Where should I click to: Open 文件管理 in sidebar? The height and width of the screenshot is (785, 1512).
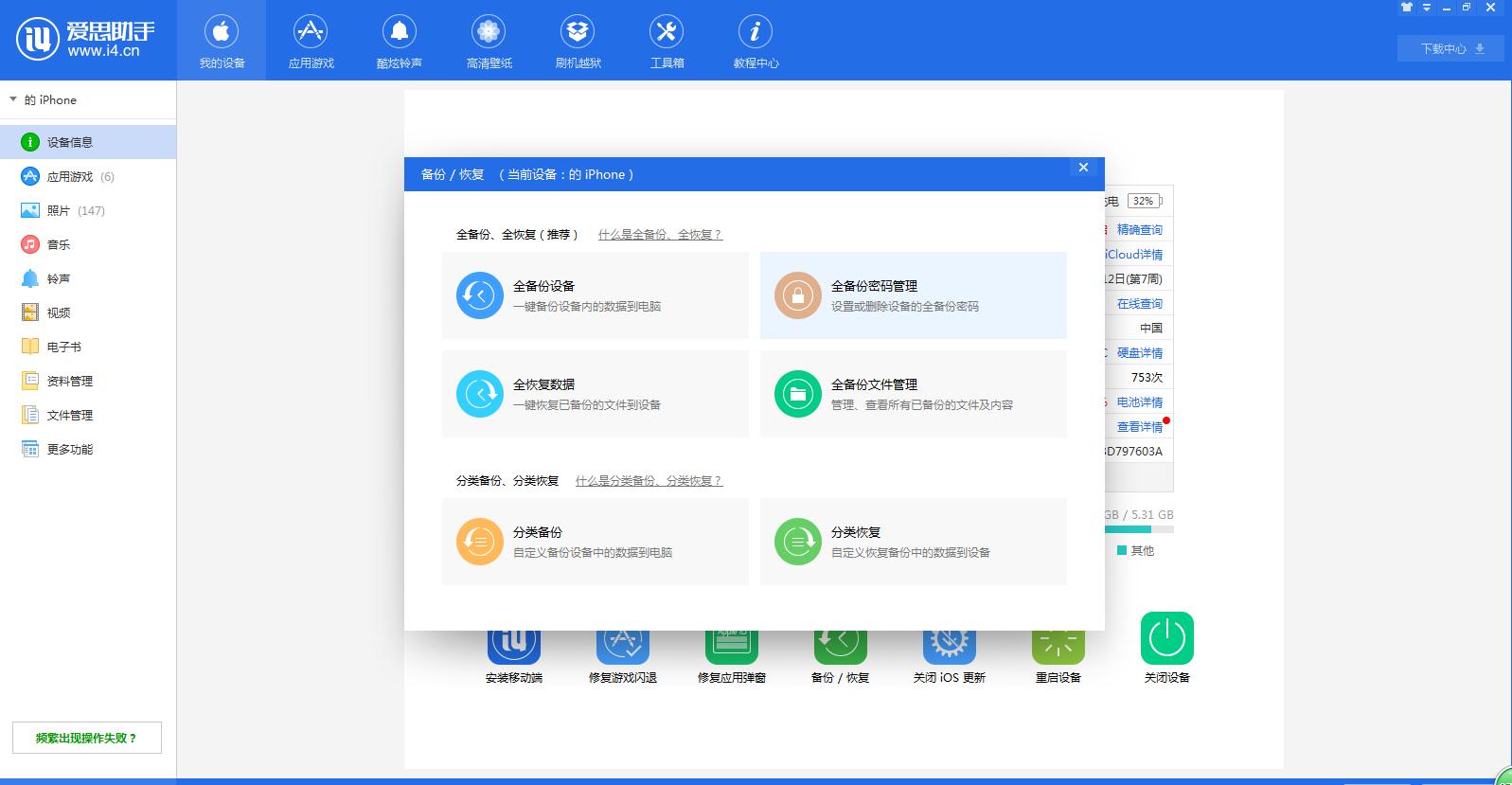click(x=88, y=415)
